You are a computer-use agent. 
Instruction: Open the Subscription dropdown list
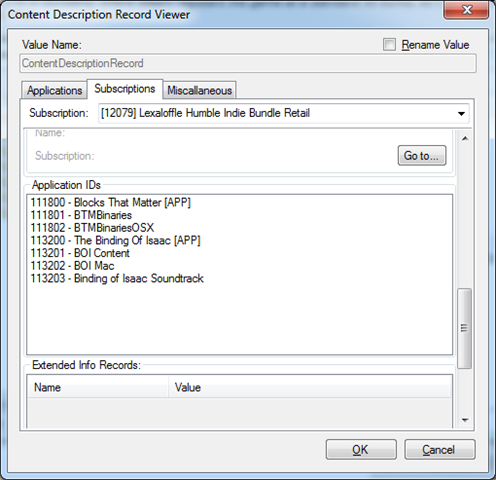click(x=461, y=114)
